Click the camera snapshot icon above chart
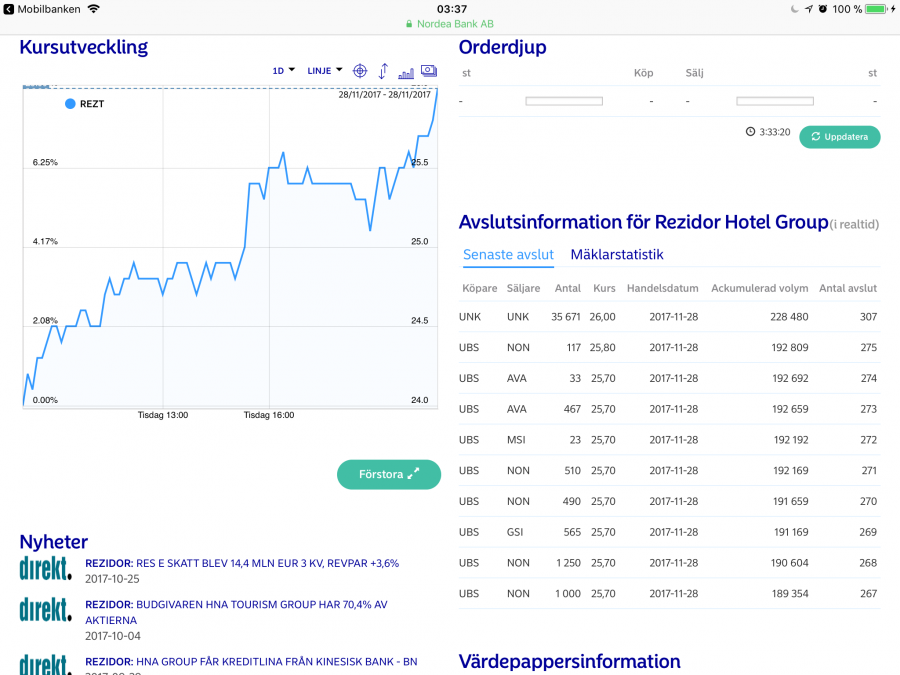900x675 pixels. pos(429,71)
